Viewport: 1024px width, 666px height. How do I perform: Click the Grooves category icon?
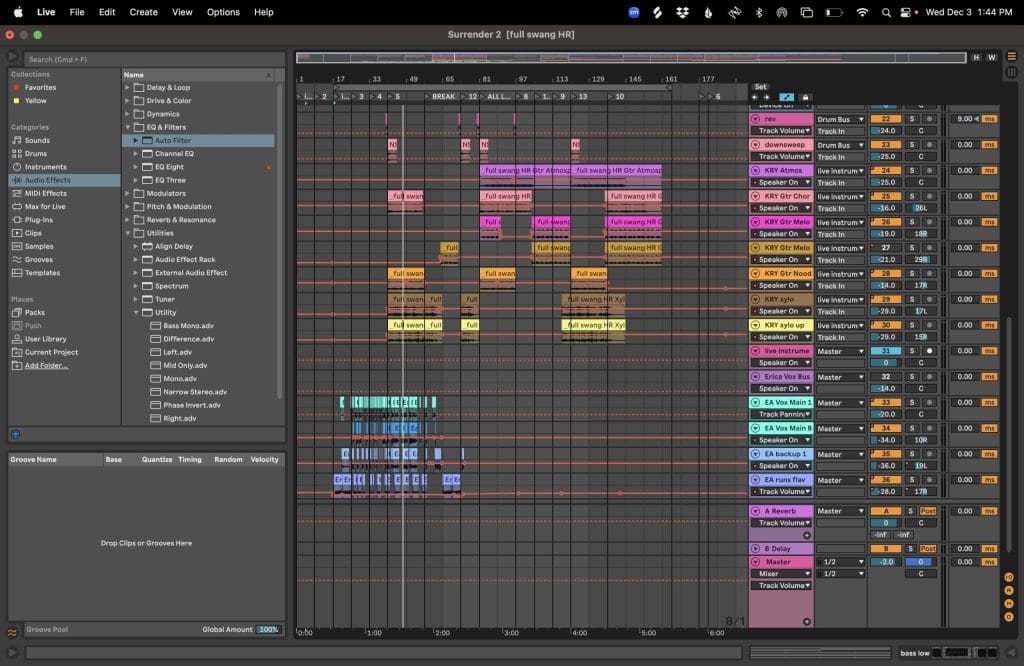click(15, 259)
